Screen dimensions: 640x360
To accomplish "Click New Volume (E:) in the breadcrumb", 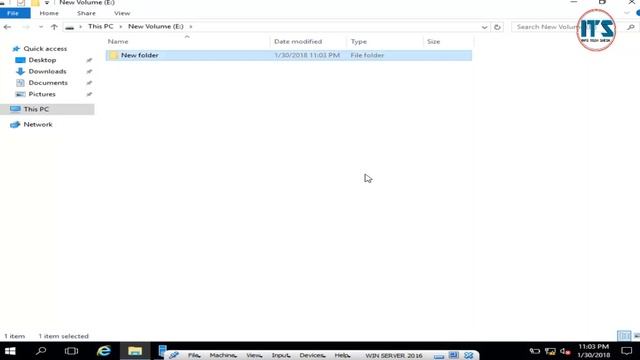I will click(156, 27).
